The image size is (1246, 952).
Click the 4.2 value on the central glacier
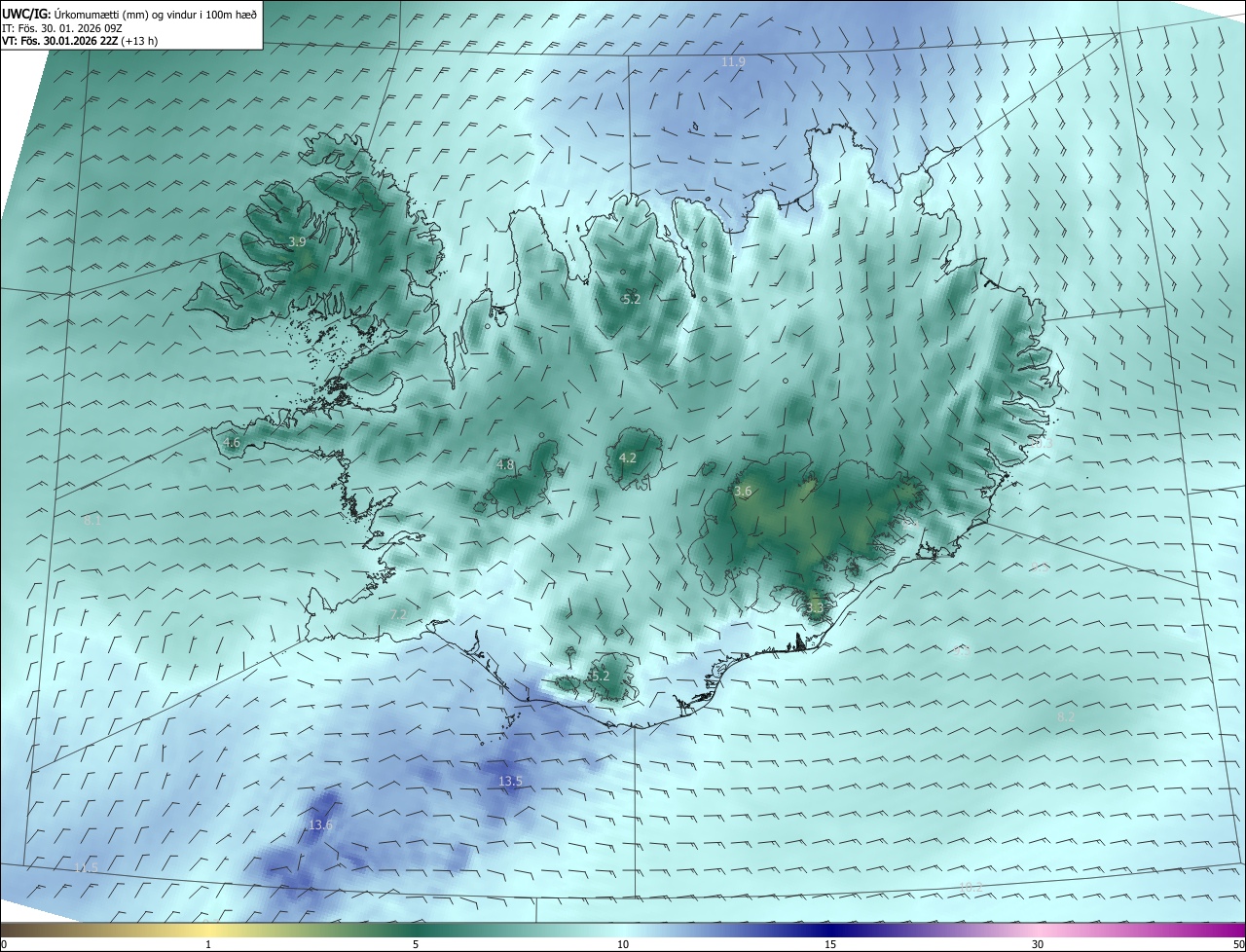tap(627, 458)
